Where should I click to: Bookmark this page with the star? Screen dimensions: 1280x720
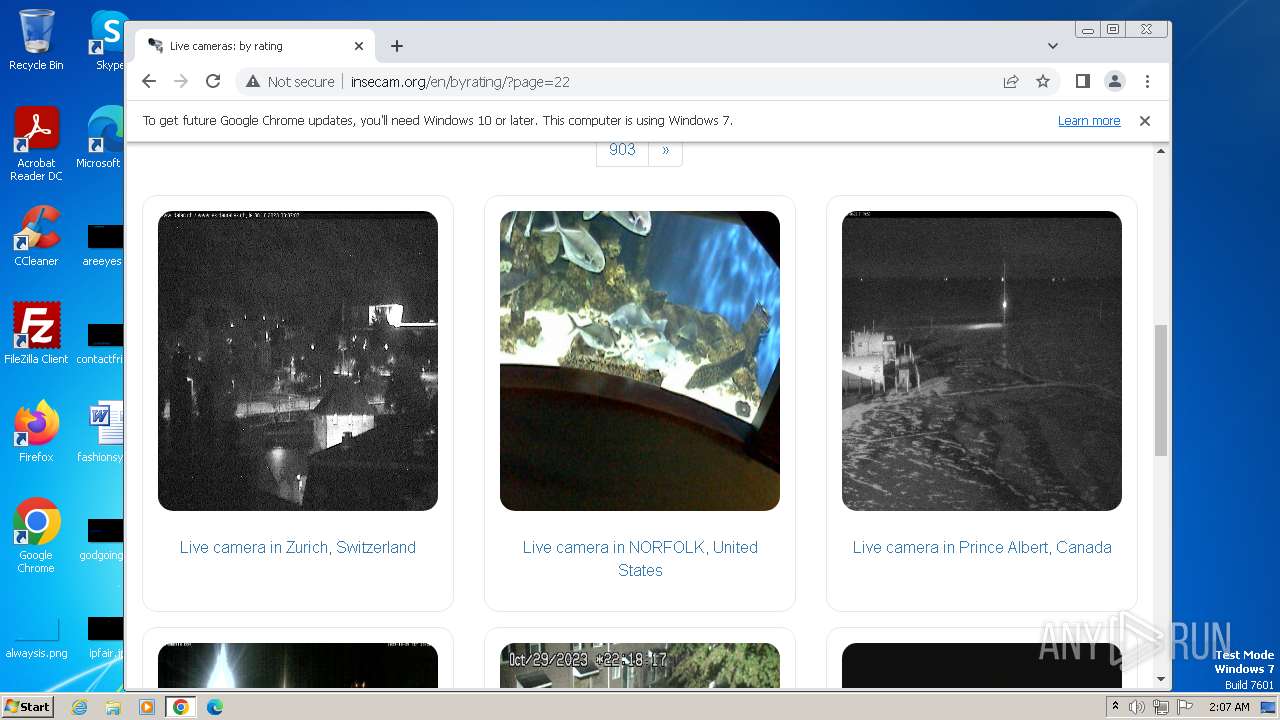click(x=1043, y=82)
